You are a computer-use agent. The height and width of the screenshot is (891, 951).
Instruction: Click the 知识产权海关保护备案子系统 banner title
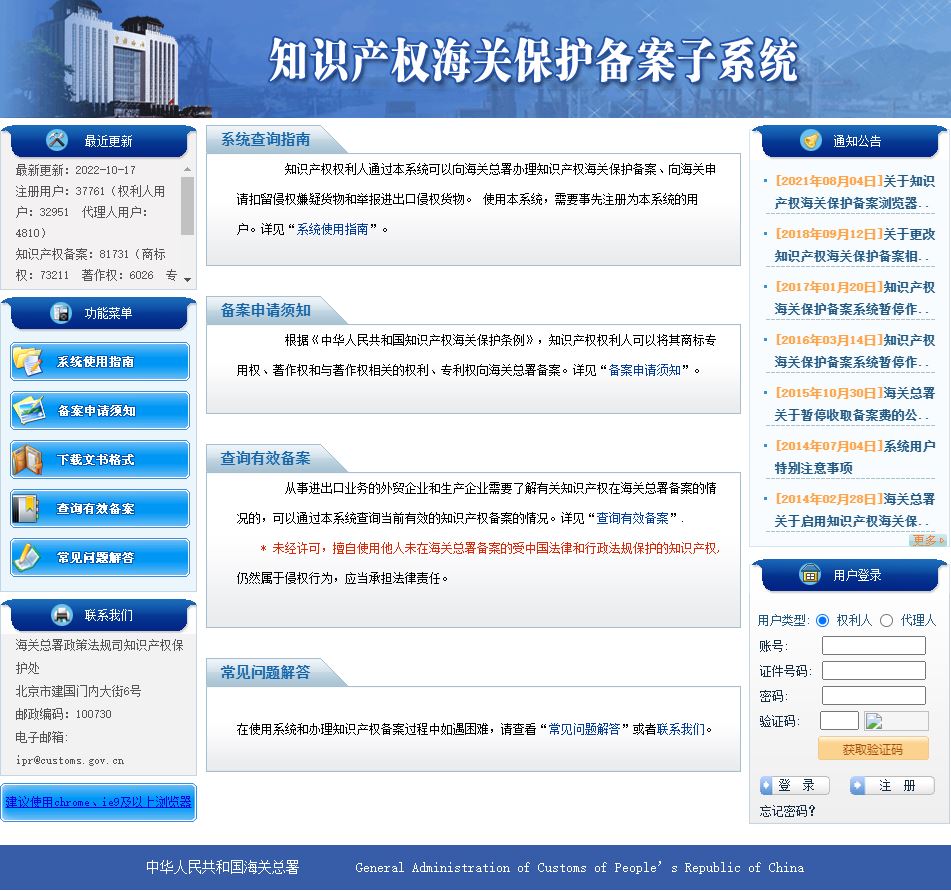(533, 59)
